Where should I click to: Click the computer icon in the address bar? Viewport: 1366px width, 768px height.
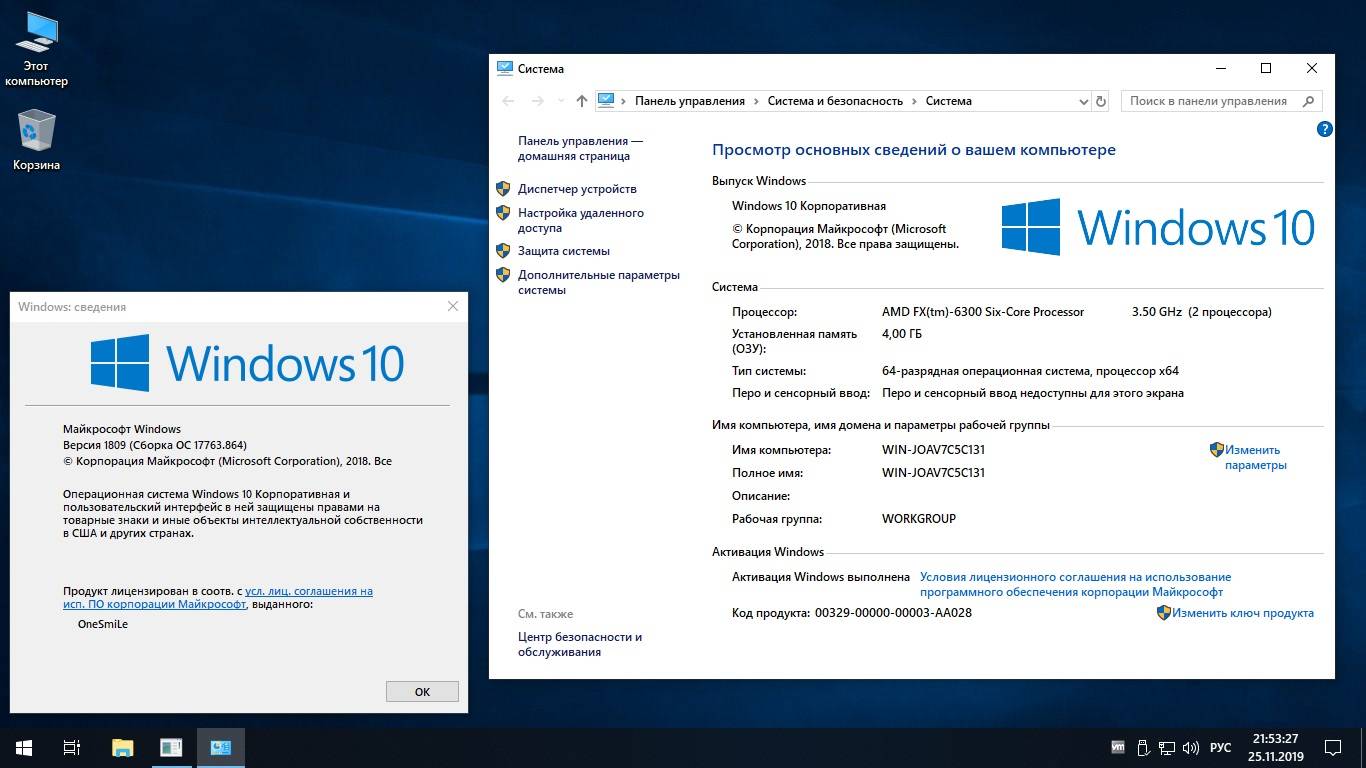point(606,100)
